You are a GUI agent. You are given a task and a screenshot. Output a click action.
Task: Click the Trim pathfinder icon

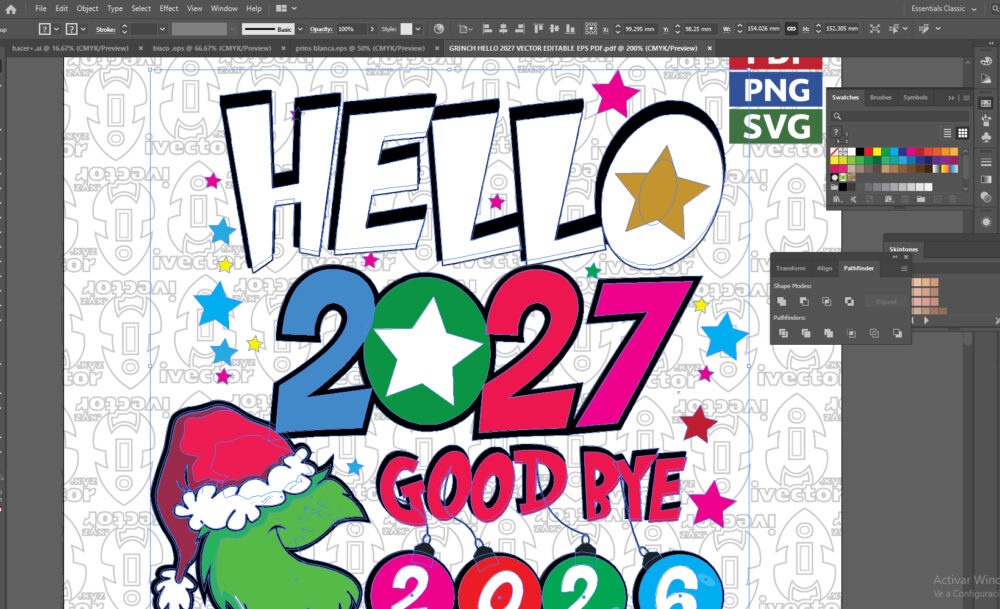tap(806, 334)
